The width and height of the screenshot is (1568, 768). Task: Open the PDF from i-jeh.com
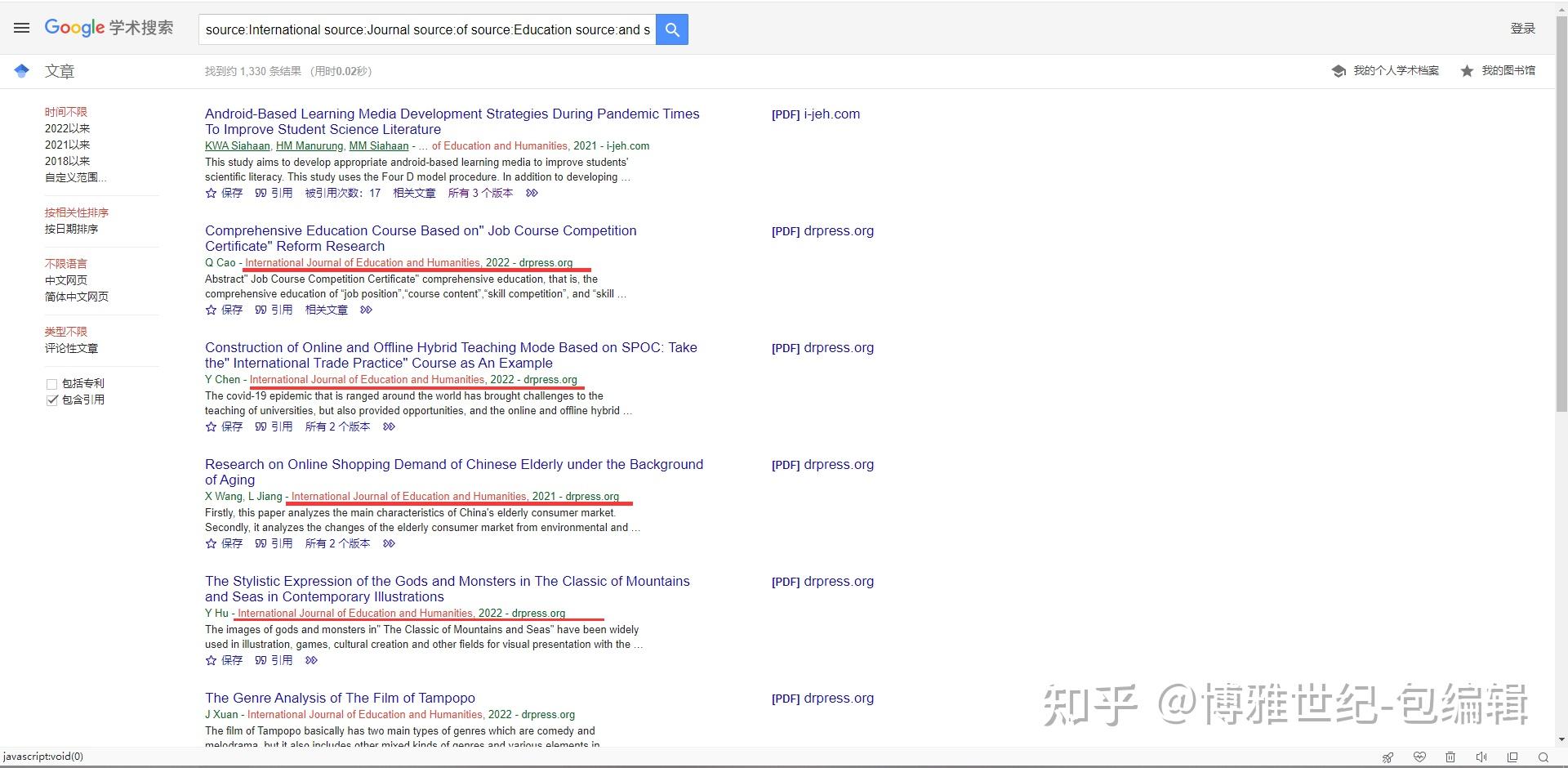point(815,114)
